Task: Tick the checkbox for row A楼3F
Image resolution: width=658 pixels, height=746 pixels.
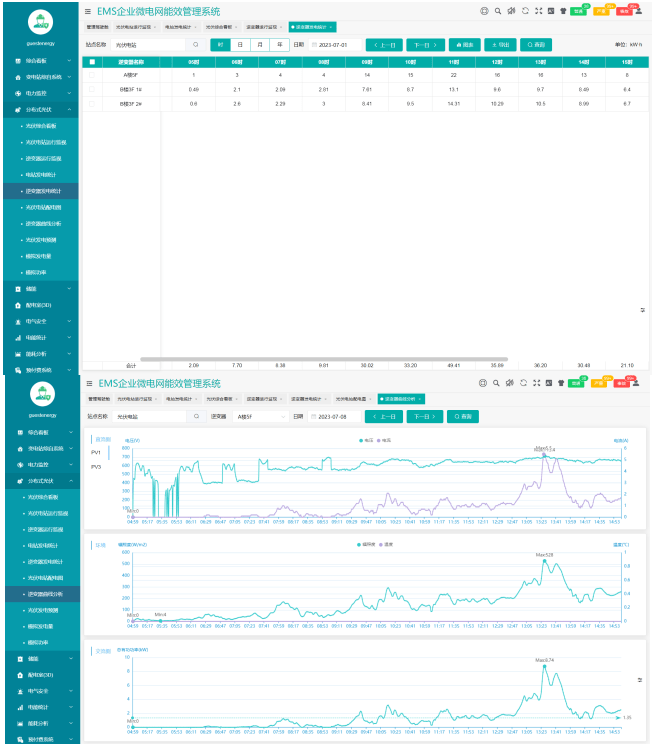Action: tap(93, 75)
